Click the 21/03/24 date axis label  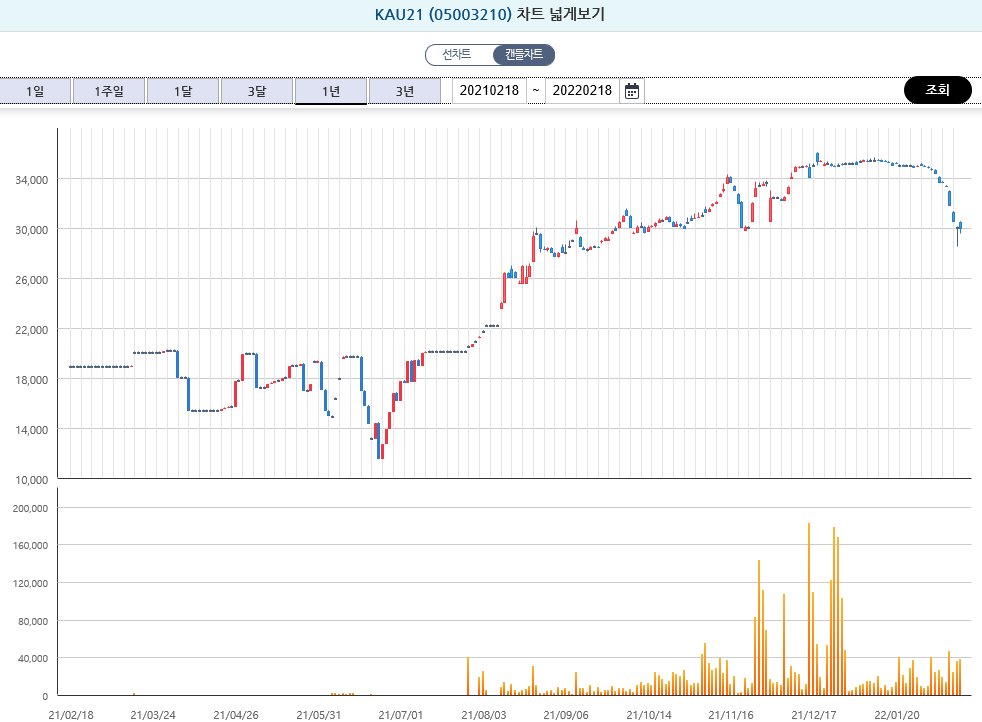pyautogui.click(x=153, y=715)
